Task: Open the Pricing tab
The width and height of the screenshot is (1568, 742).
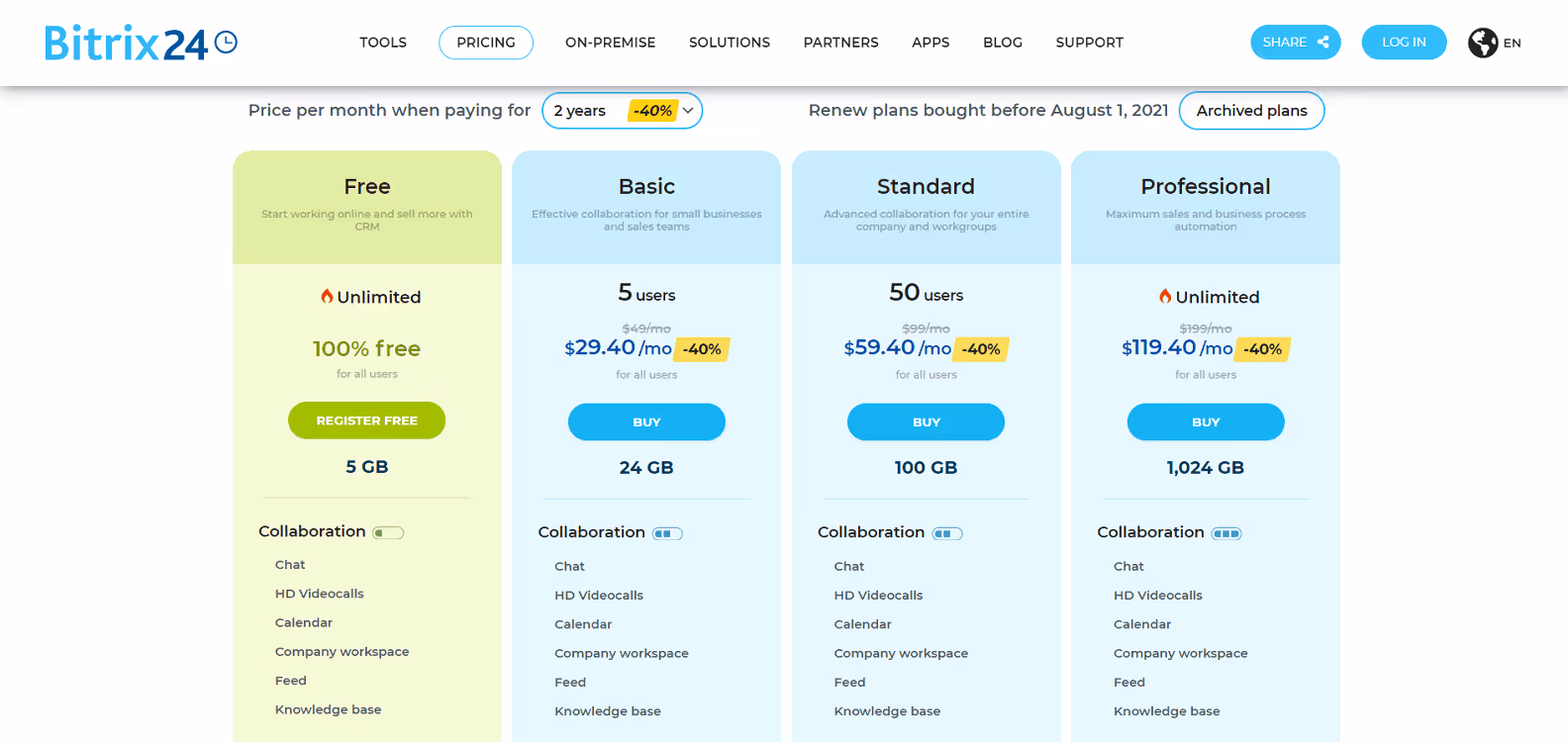Action: click(x=486, y=43)
